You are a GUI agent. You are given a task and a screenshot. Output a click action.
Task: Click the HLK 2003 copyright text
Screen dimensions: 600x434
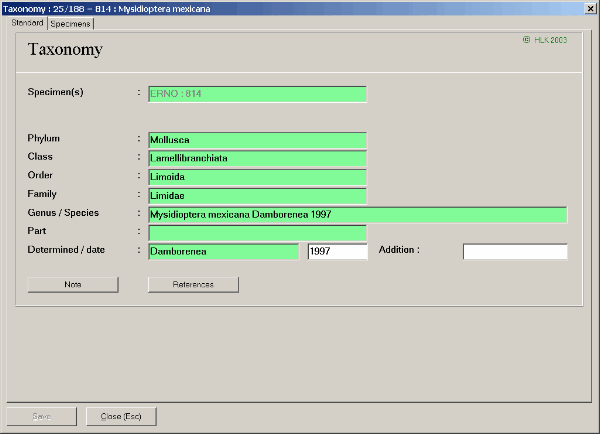point(545,40)
